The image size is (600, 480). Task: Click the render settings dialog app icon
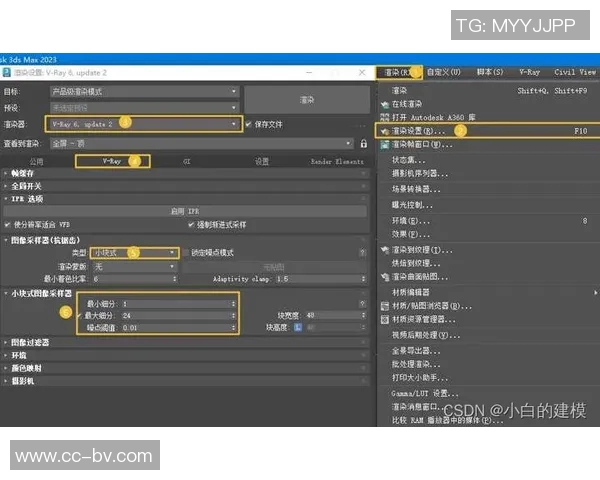[7, 72]
